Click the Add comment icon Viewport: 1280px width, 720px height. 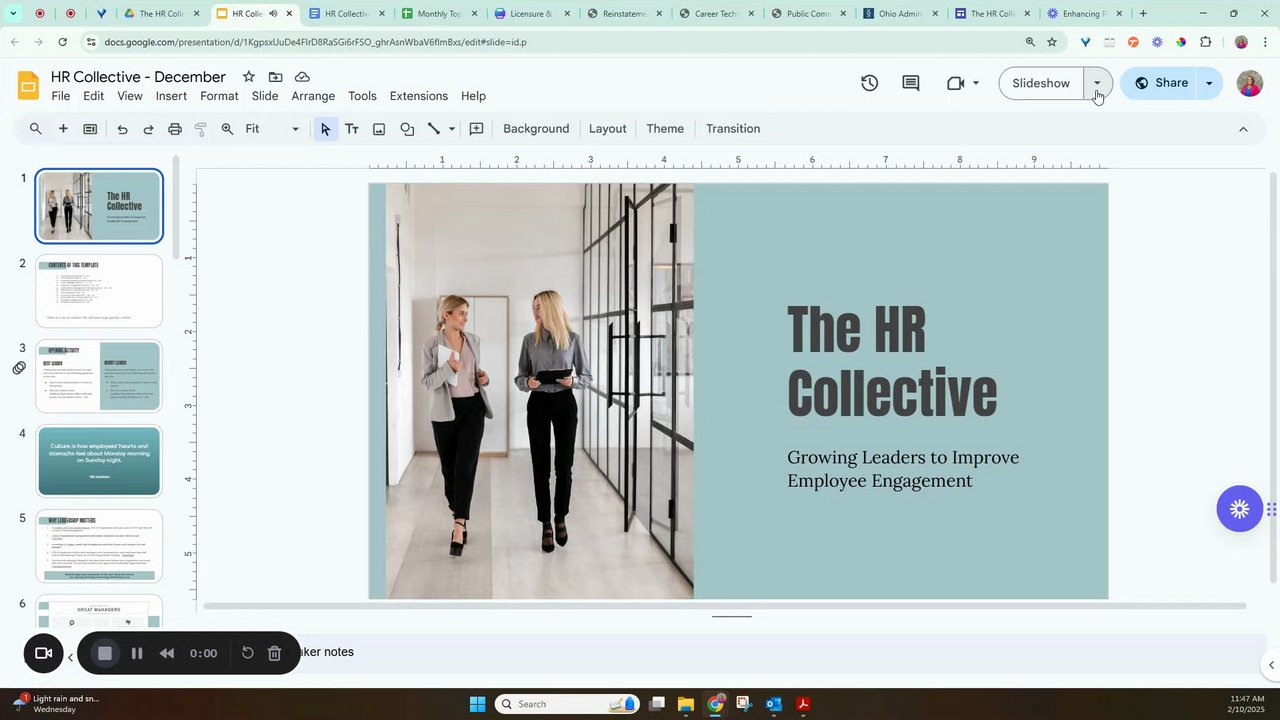(476, 129)
